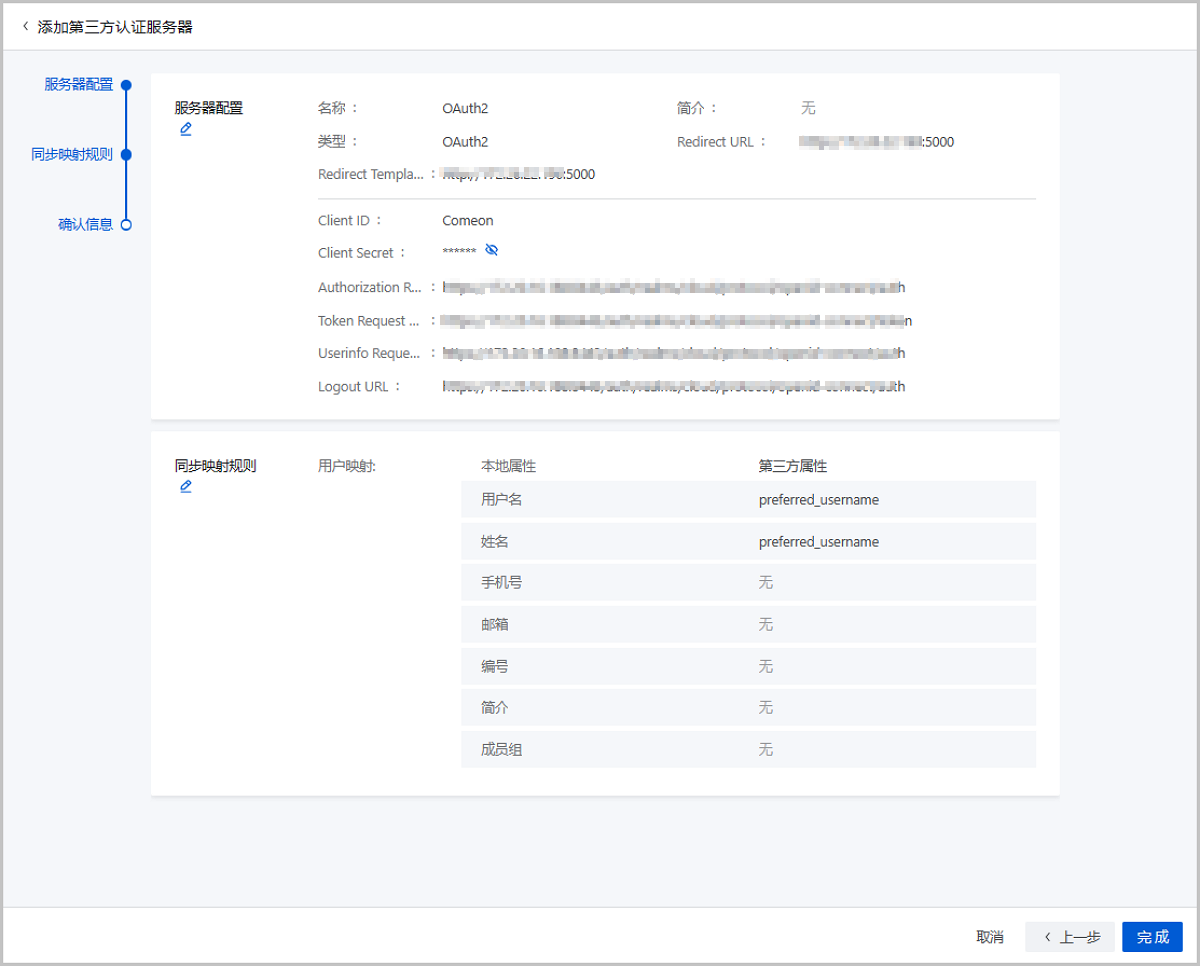The width and height of the screenshot is (1200, 966).
Task: Click the 无 value in 成员组 row
Action: point(766,749)
